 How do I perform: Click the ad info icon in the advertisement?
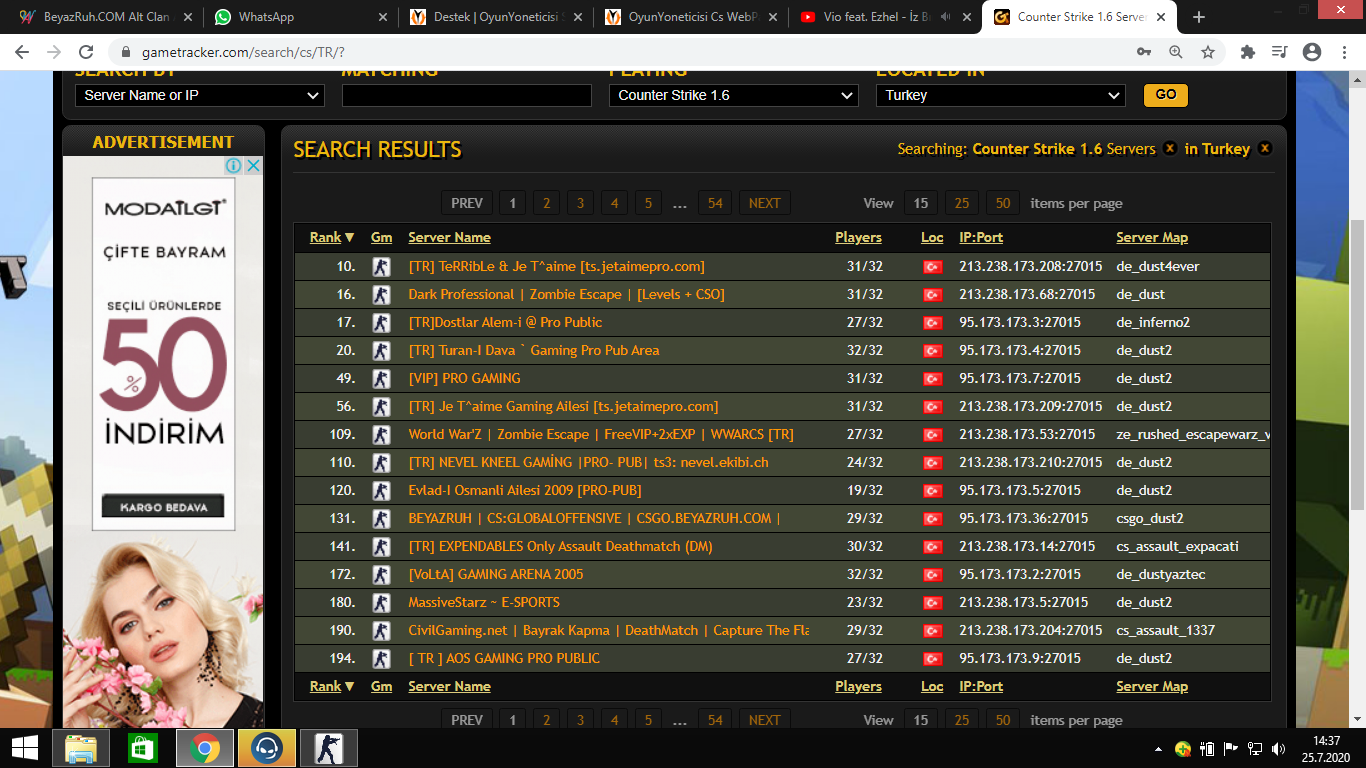[233, 165]
